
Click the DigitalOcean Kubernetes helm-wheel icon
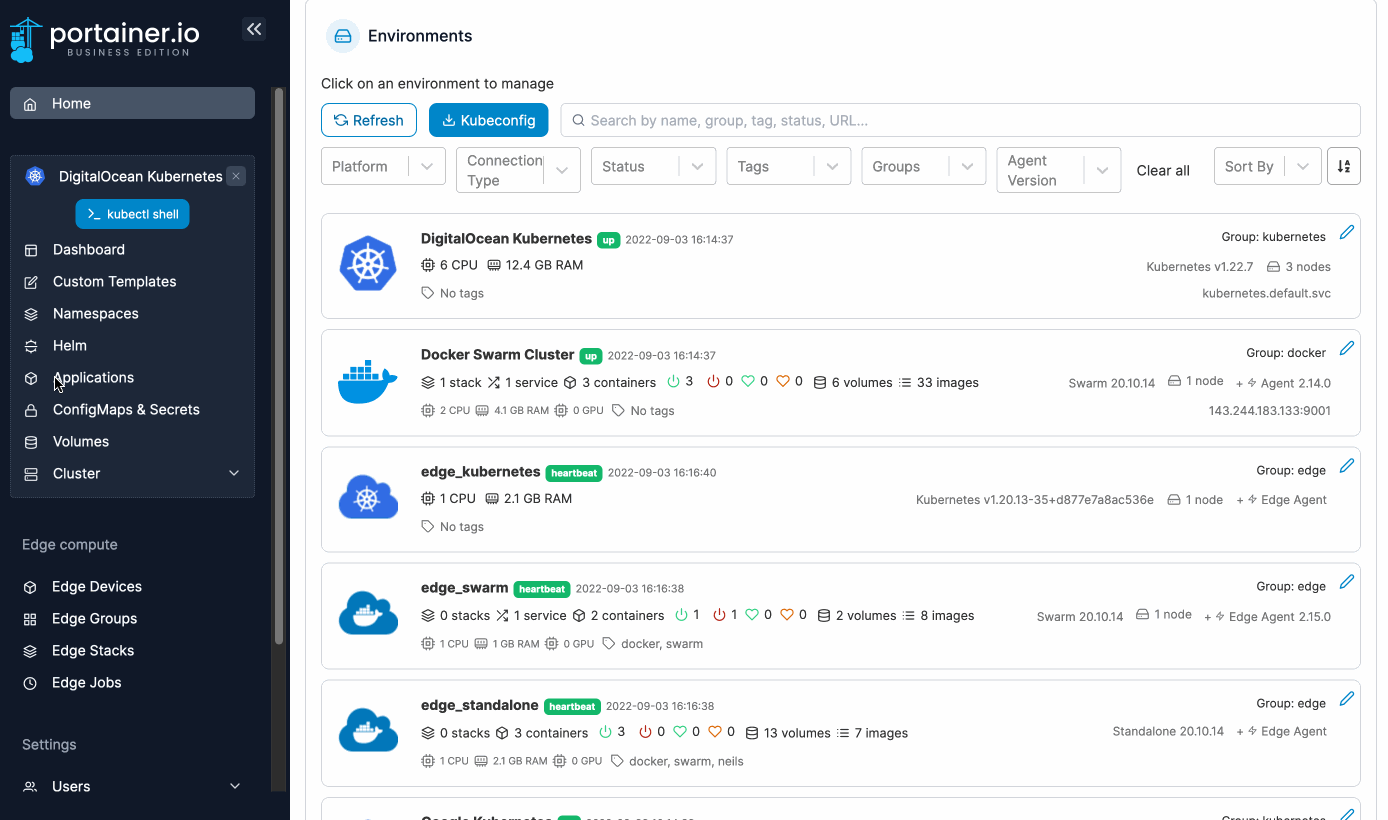368,264
